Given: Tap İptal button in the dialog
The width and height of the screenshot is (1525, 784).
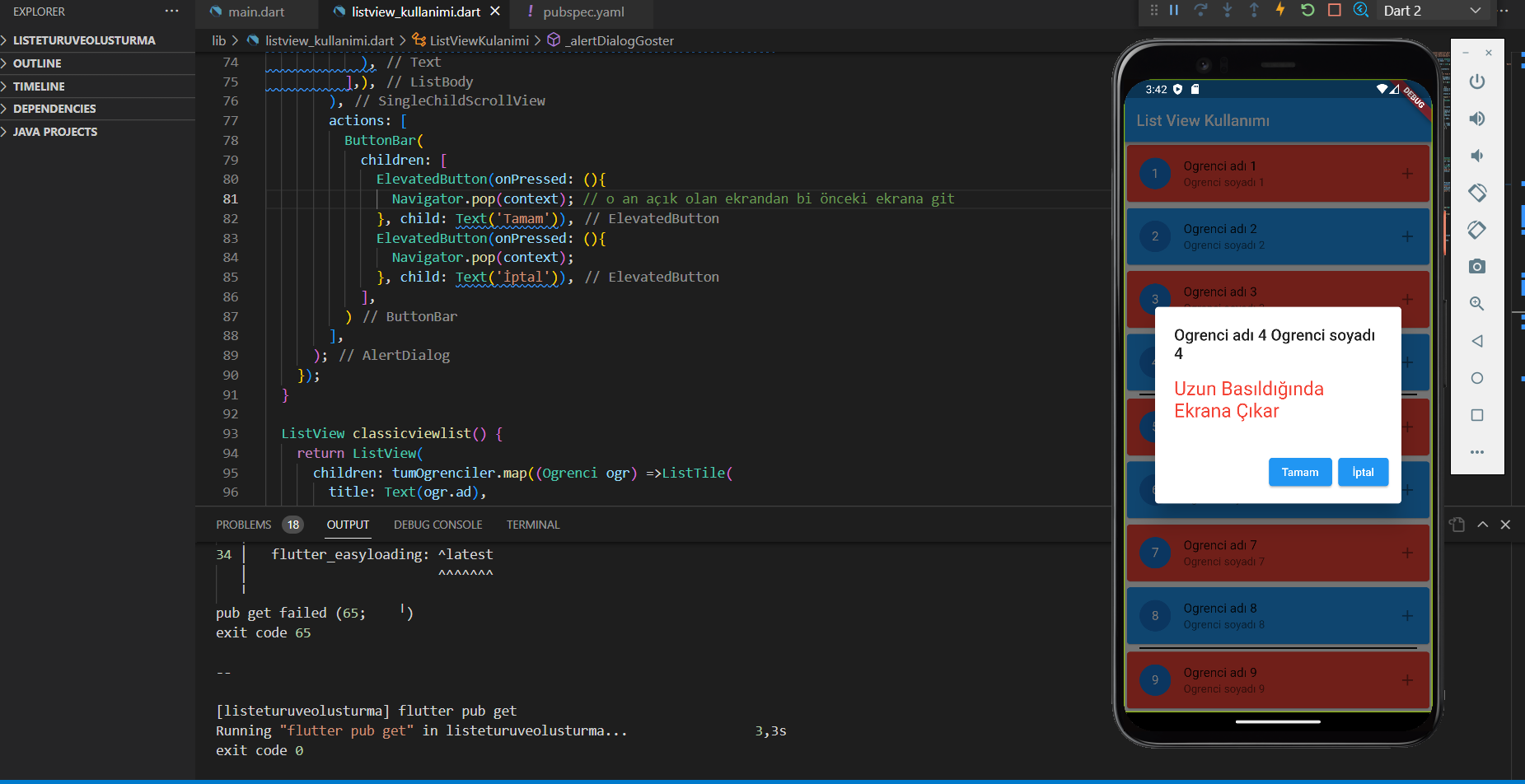Looking at the screenshot, I should click(x=1363, y=472).
